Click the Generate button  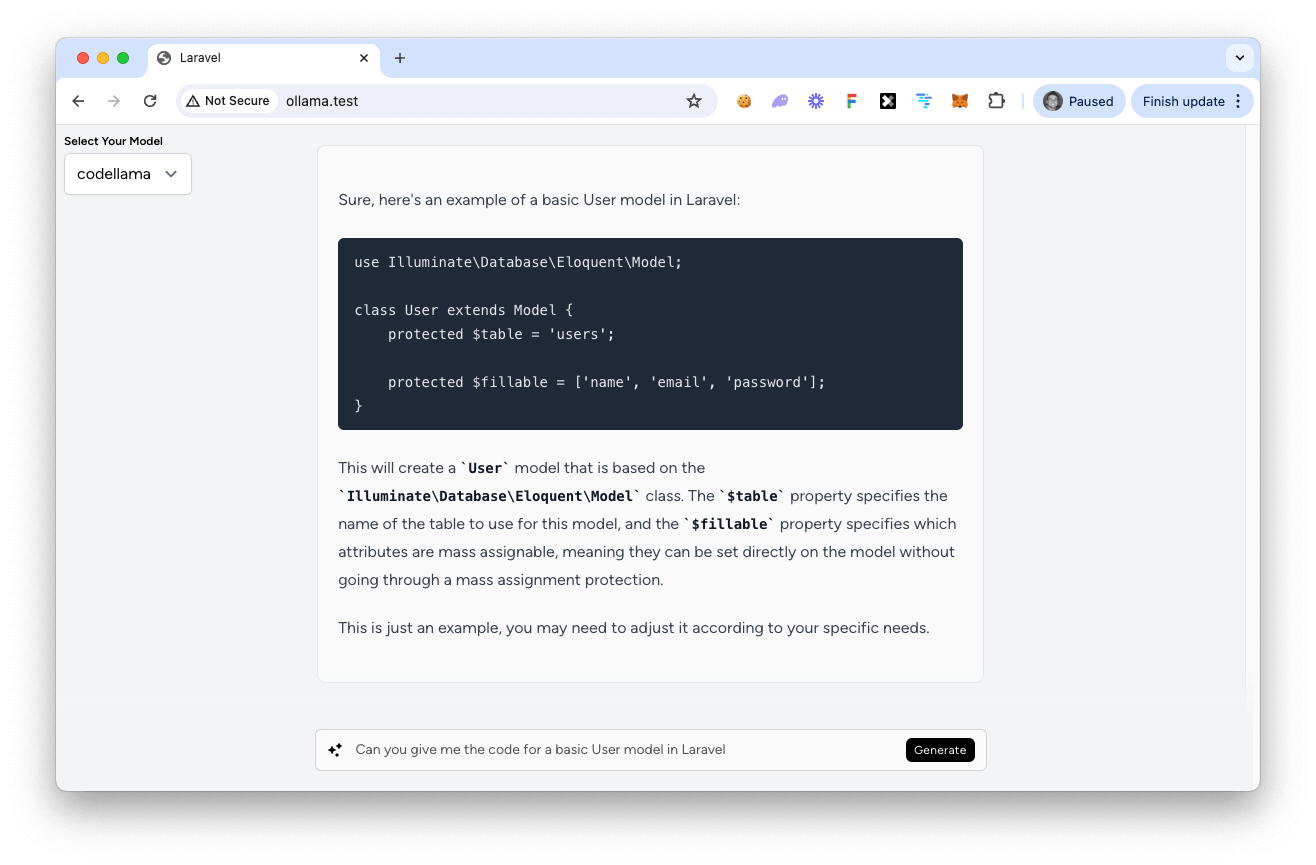pyautogui.click(x=940, y=750)
